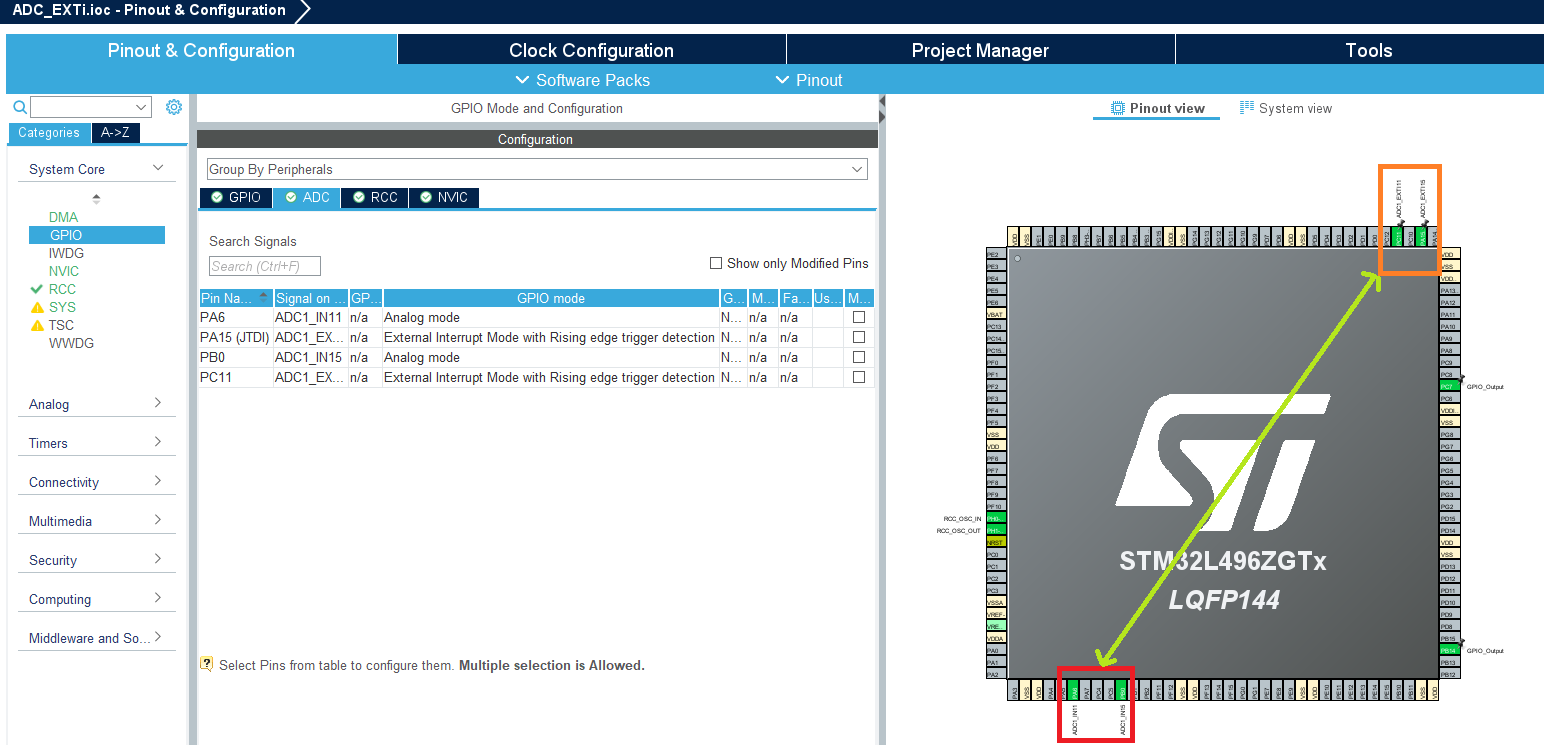Screen dimensions: 1544x745
Task: Select the GPIO peripheral tab with green checkmark
Action: [235, 197]
